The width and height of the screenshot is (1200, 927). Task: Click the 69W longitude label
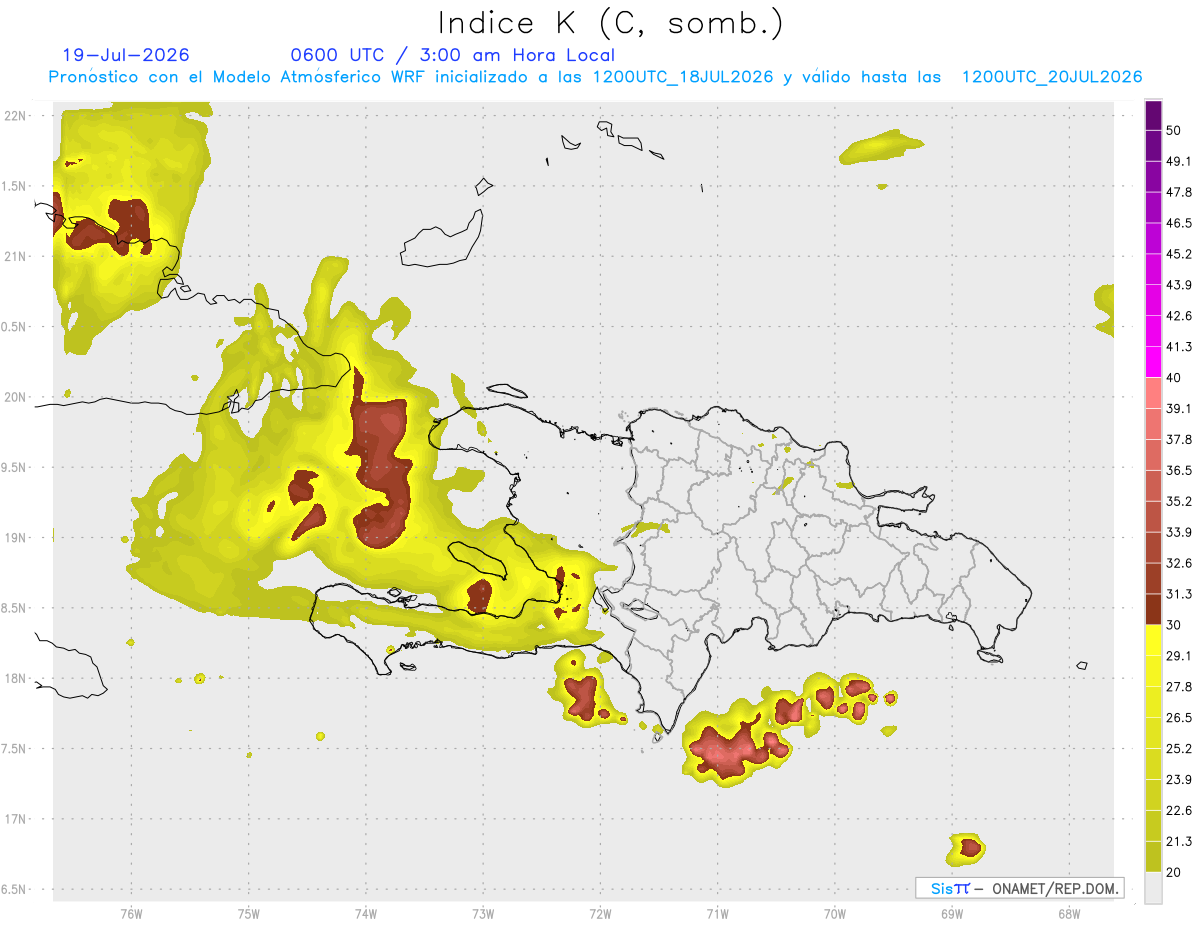coord(952,913)
